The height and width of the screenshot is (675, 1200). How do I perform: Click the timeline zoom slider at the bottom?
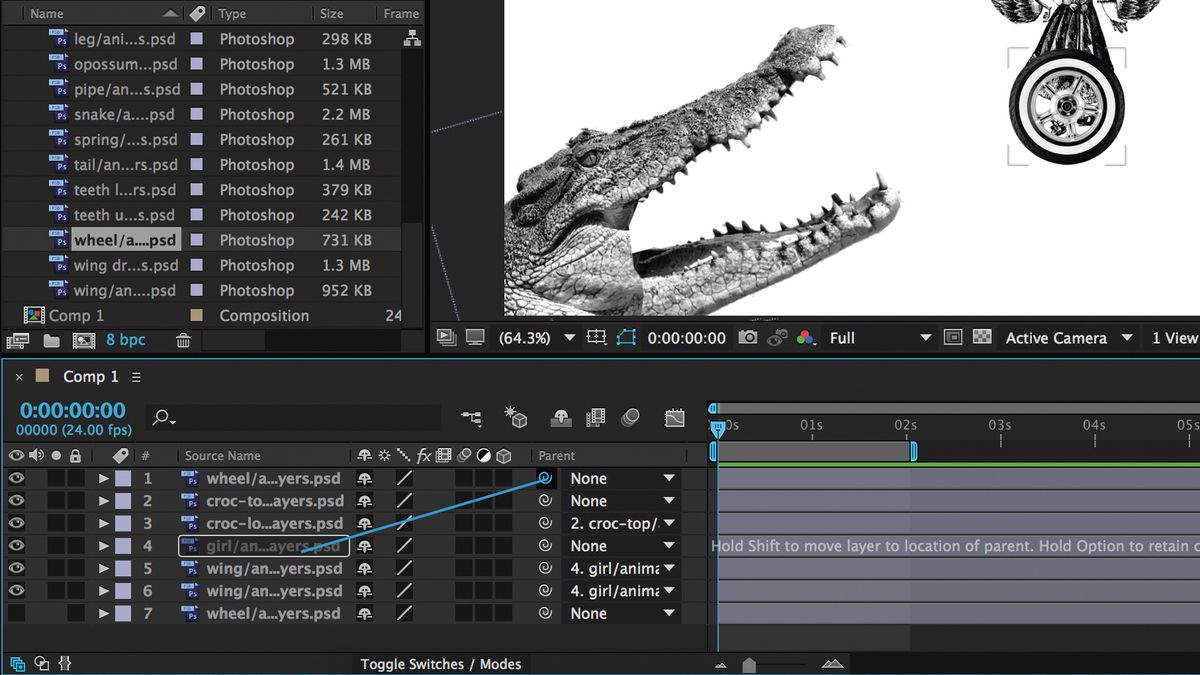[x=750, y=662]
